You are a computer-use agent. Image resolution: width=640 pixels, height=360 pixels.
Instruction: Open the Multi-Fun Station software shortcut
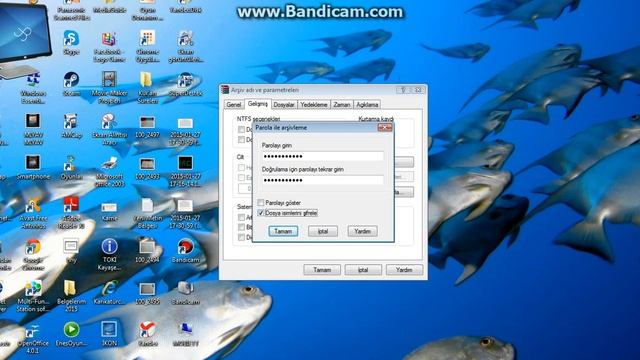click(x=33, y=296)
